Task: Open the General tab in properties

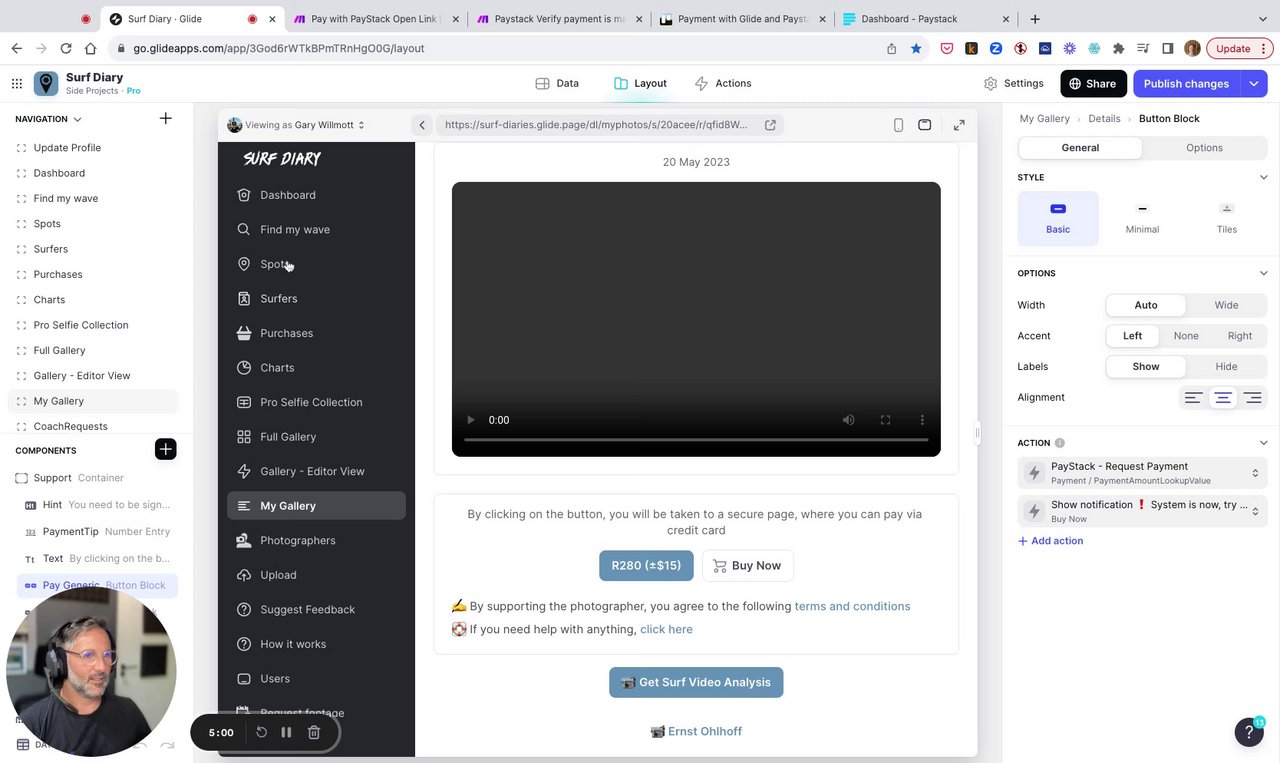Action: tap(1080, 148)
